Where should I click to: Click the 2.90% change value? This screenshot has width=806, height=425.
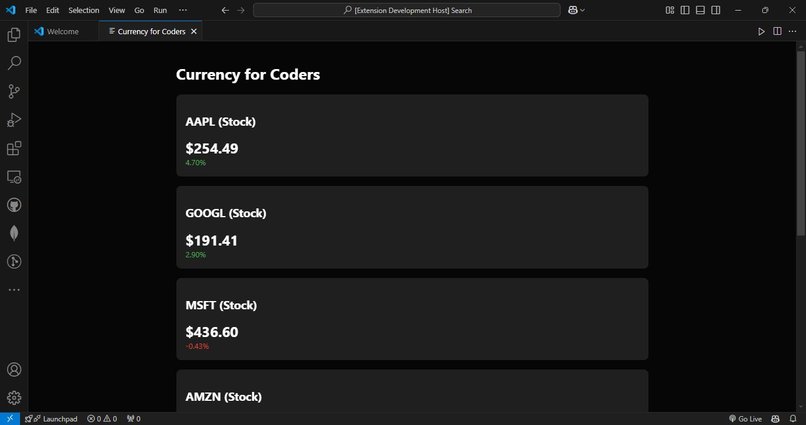click(195, 254)
